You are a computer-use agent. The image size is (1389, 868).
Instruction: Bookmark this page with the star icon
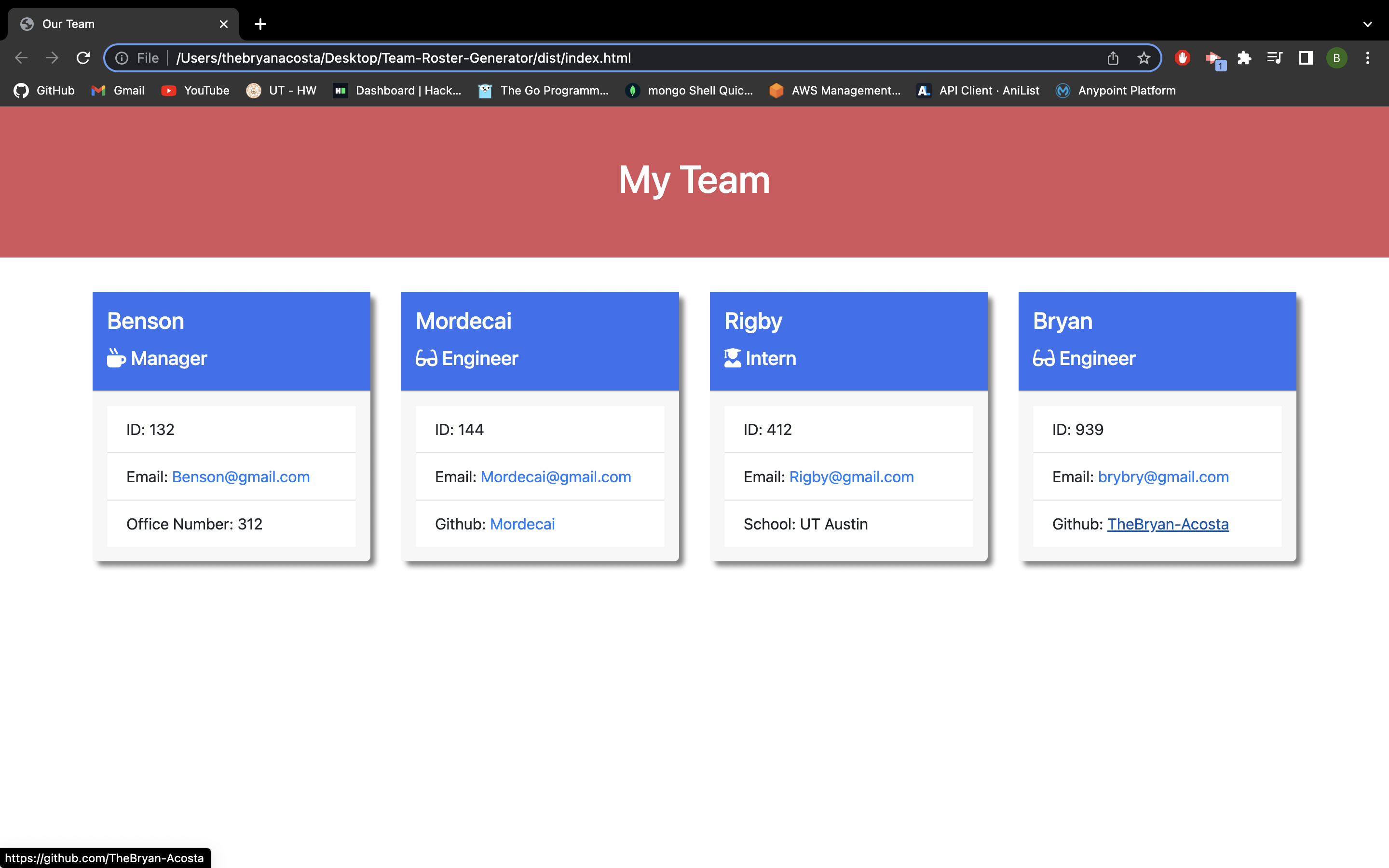pos(1144,57)
